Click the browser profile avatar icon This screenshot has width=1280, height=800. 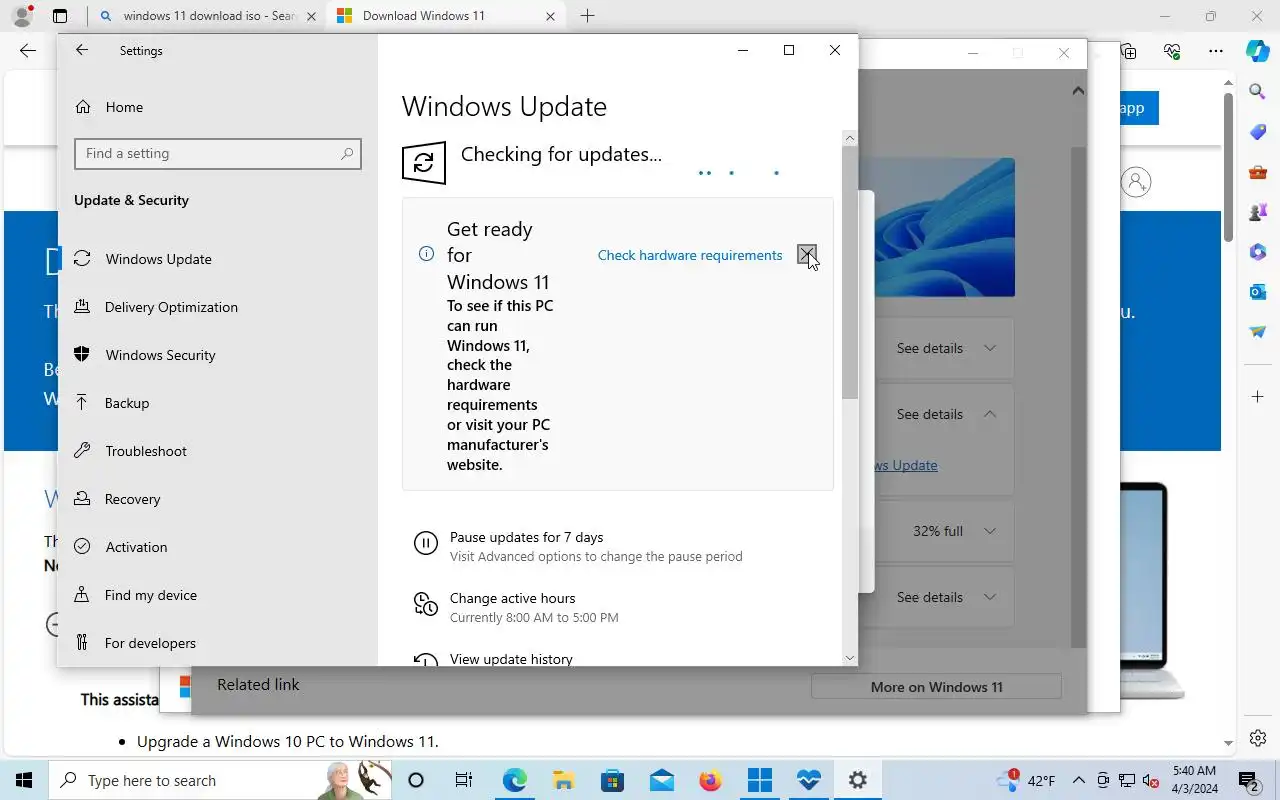pyautogui.click(x=21, y=16)
